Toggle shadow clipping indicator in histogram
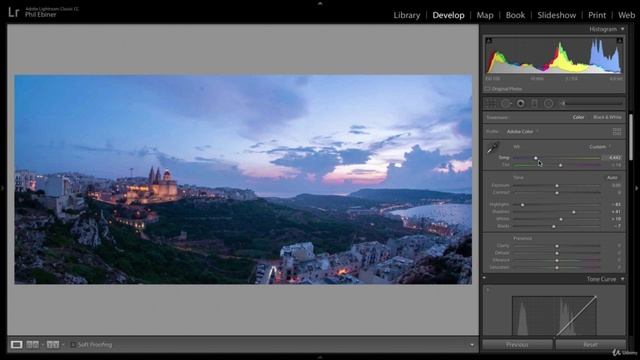 pyautogui.click(x=489, y=40)
